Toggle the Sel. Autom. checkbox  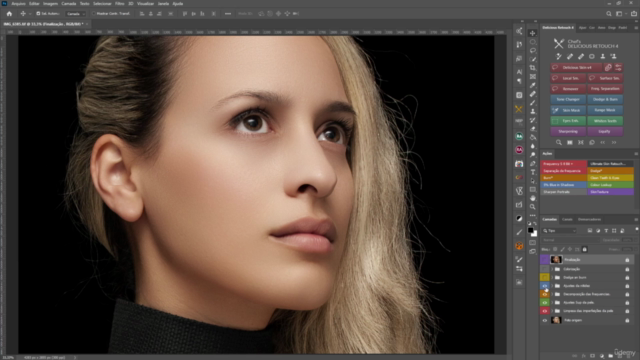click(x=38, y=13)
